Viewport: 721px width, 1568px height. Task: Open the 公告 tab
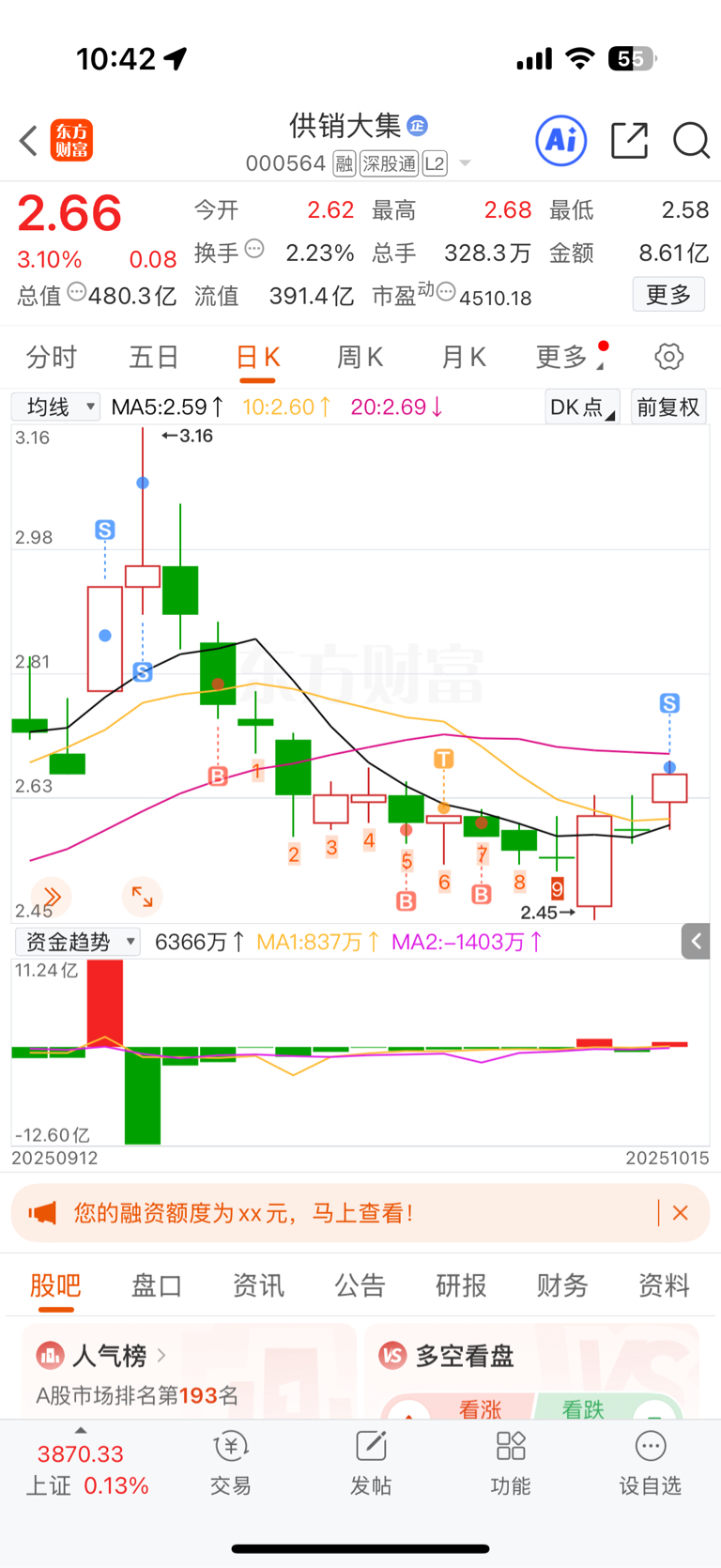tap(360, 1285)
